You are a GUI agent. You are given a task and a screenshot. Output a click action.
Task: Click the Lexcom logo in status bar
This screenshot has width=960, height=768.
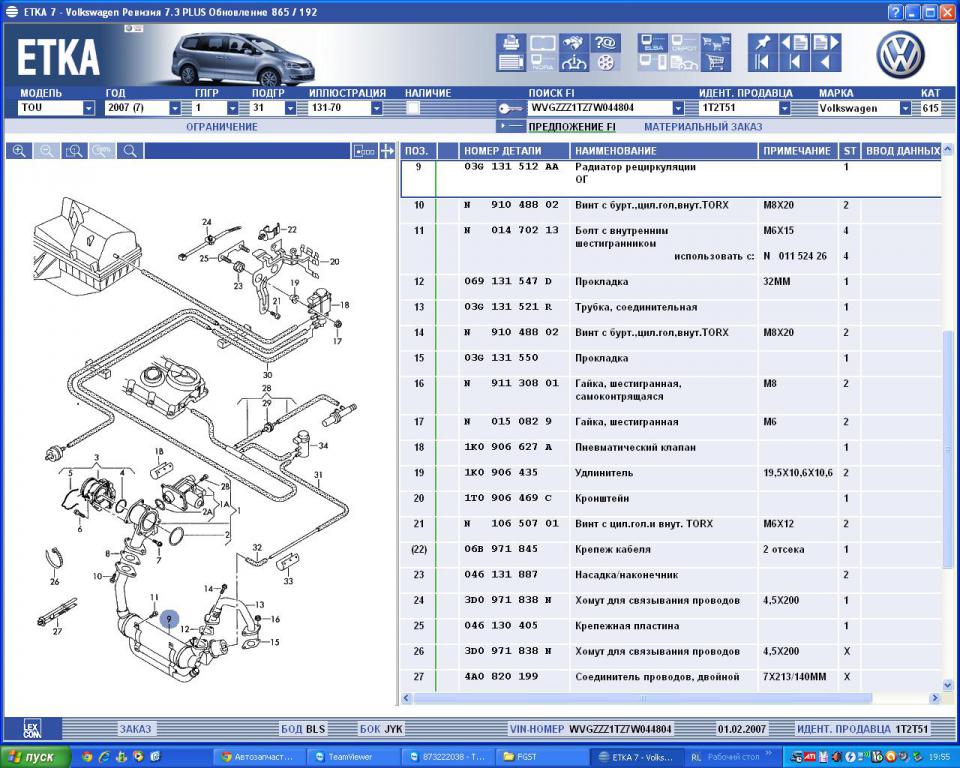(x=32, y=729)
